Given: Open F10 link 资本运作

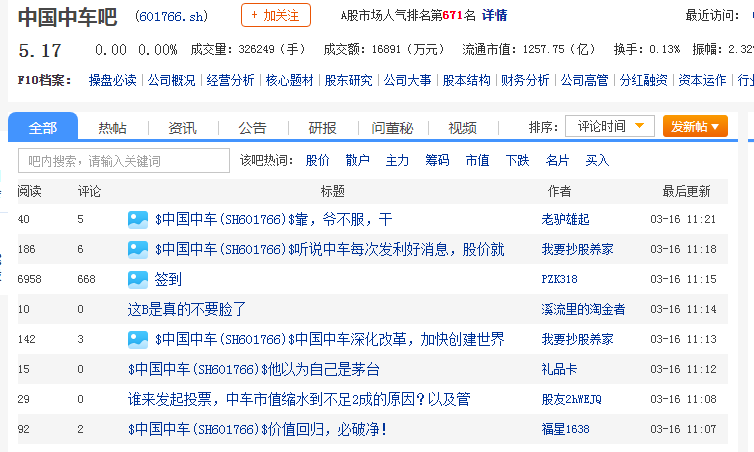Looking at the screenshot, I should point(702,80).
